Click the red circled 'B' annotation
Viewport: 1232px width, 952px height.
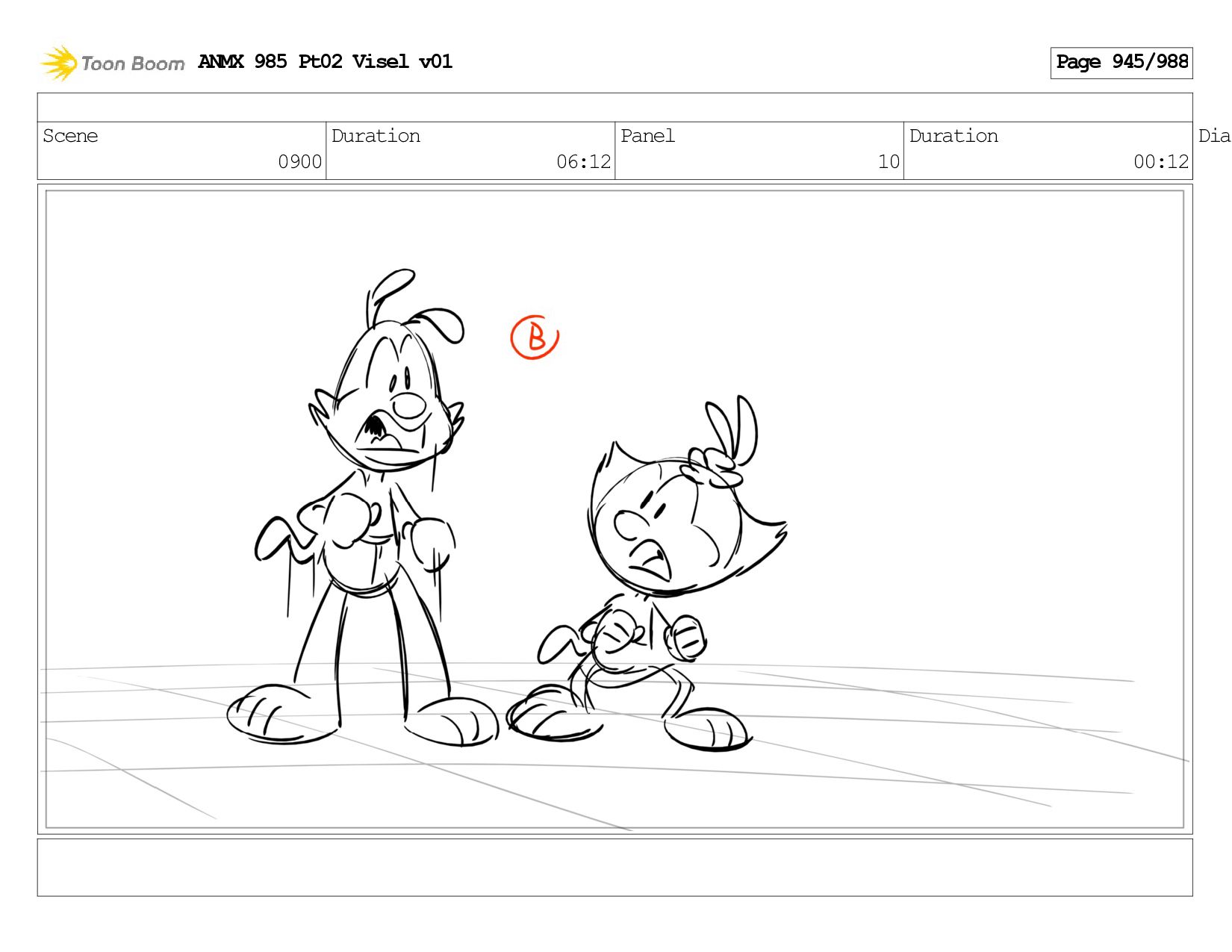535,337
